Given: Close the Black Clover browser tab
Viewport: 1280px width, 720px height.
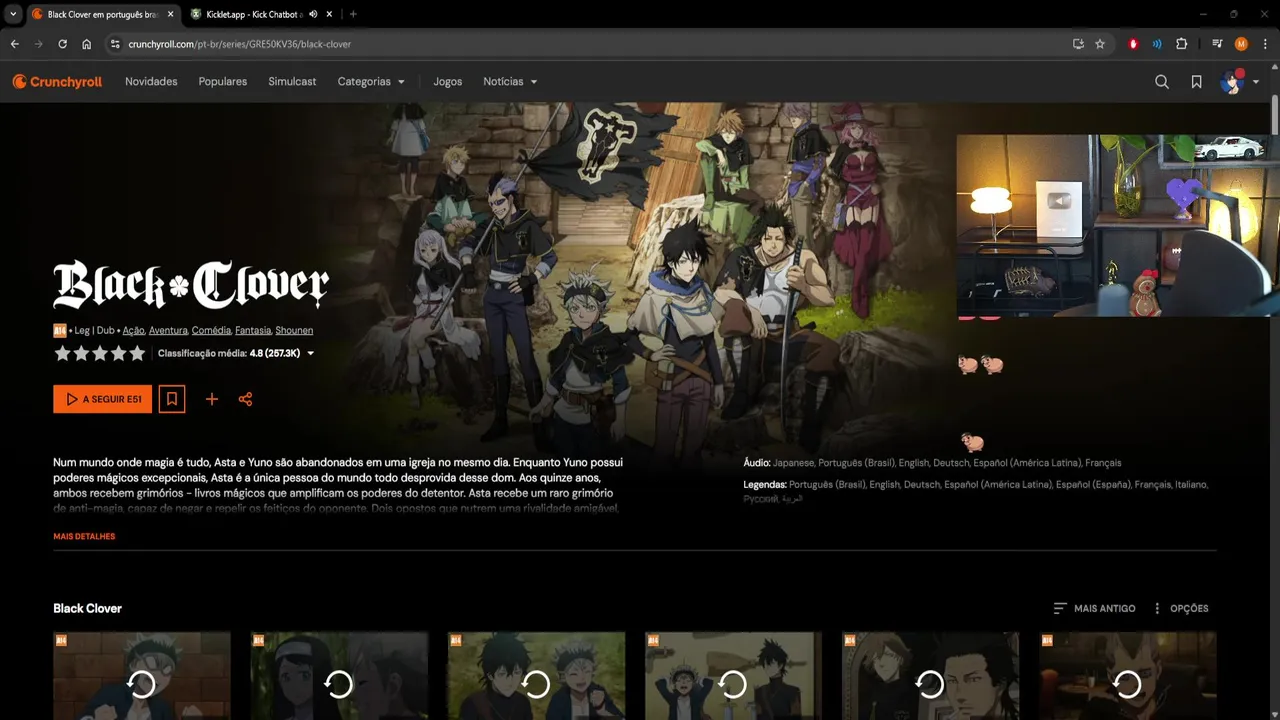Looking at the screenshot, I should tap(171, 14).
